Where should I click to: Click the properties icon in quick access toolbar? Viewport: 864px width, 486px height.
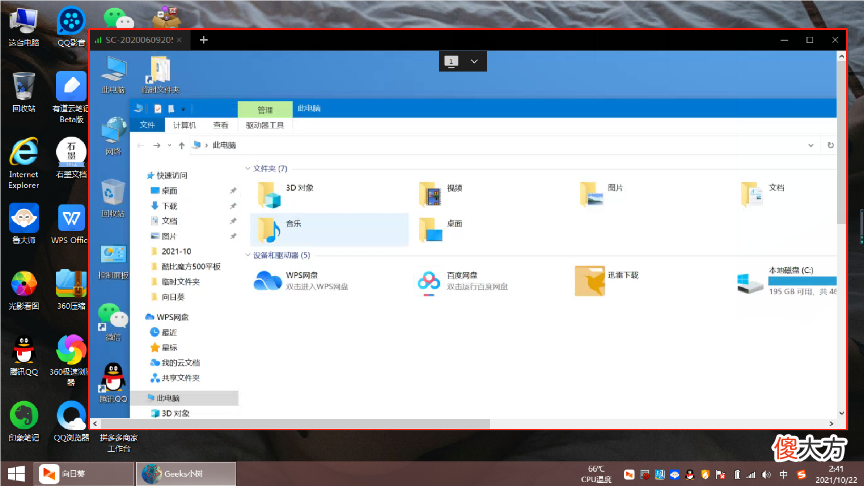pyautogui.click(x=158, y=109)
